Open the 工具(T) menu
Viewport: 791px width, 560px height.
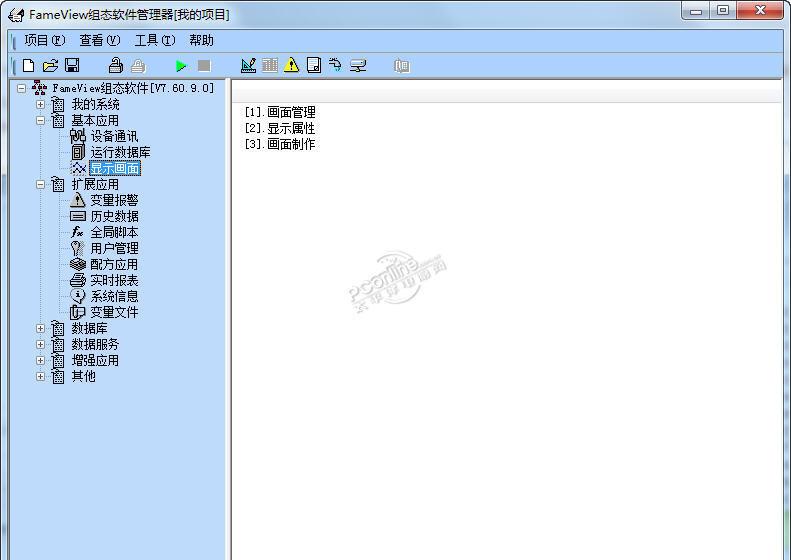coord(155,40)
